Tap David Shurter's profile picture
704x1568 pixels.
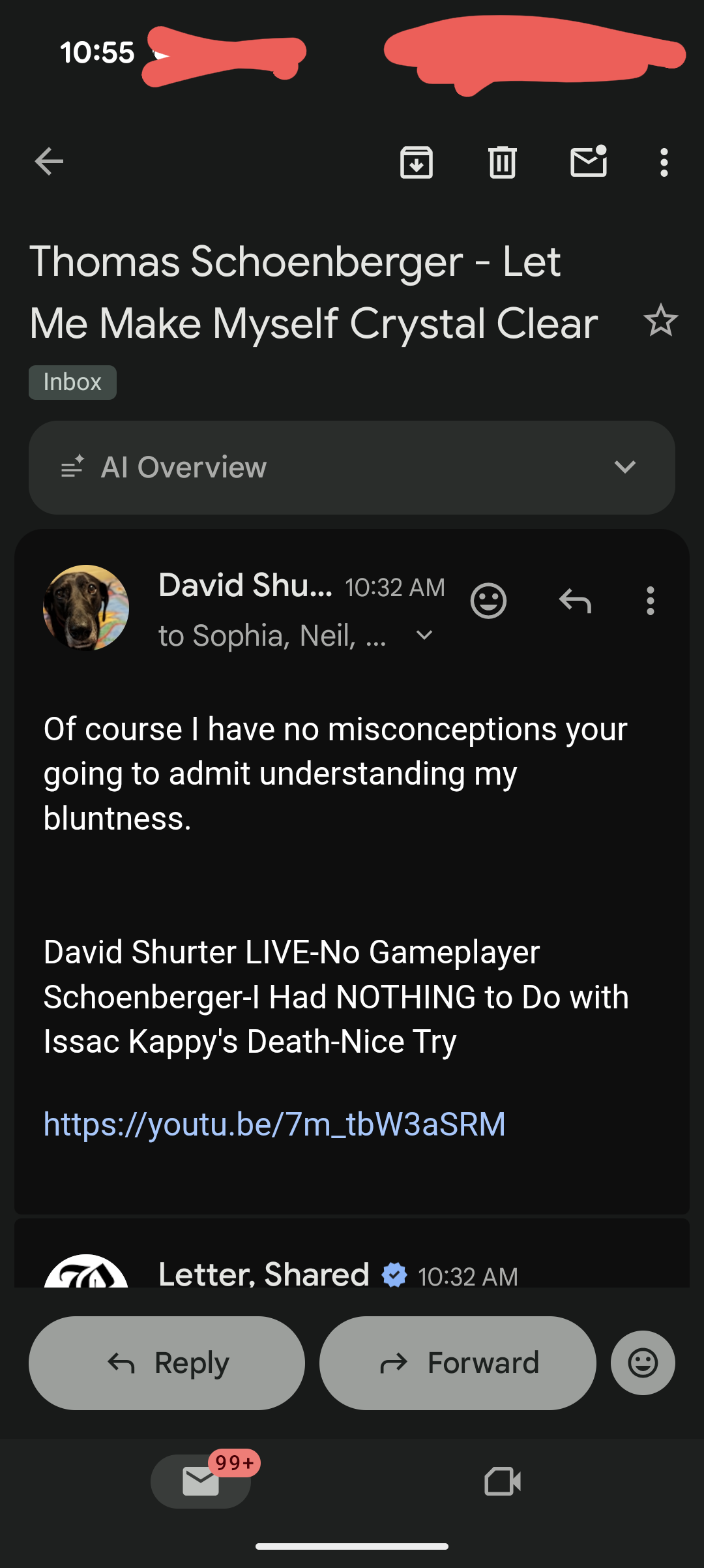click(x=86, y=608)
